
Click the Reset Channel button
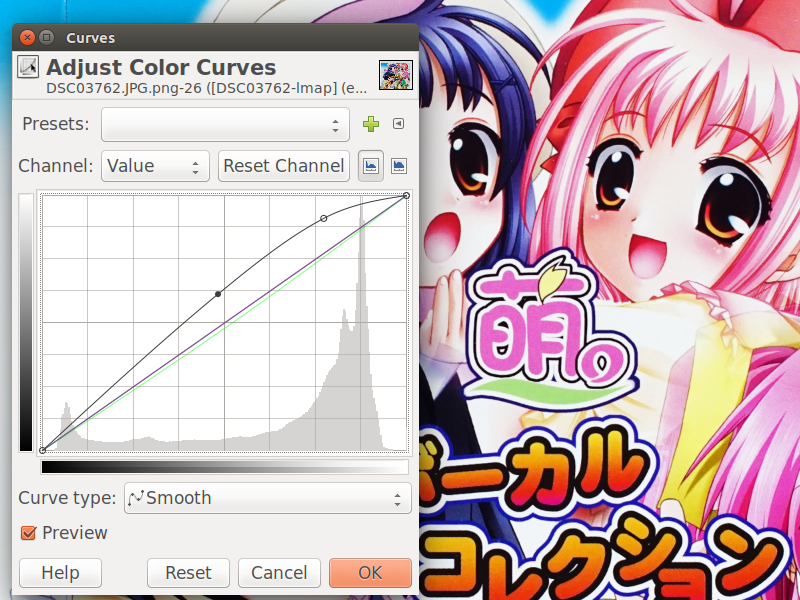point(284,166)
